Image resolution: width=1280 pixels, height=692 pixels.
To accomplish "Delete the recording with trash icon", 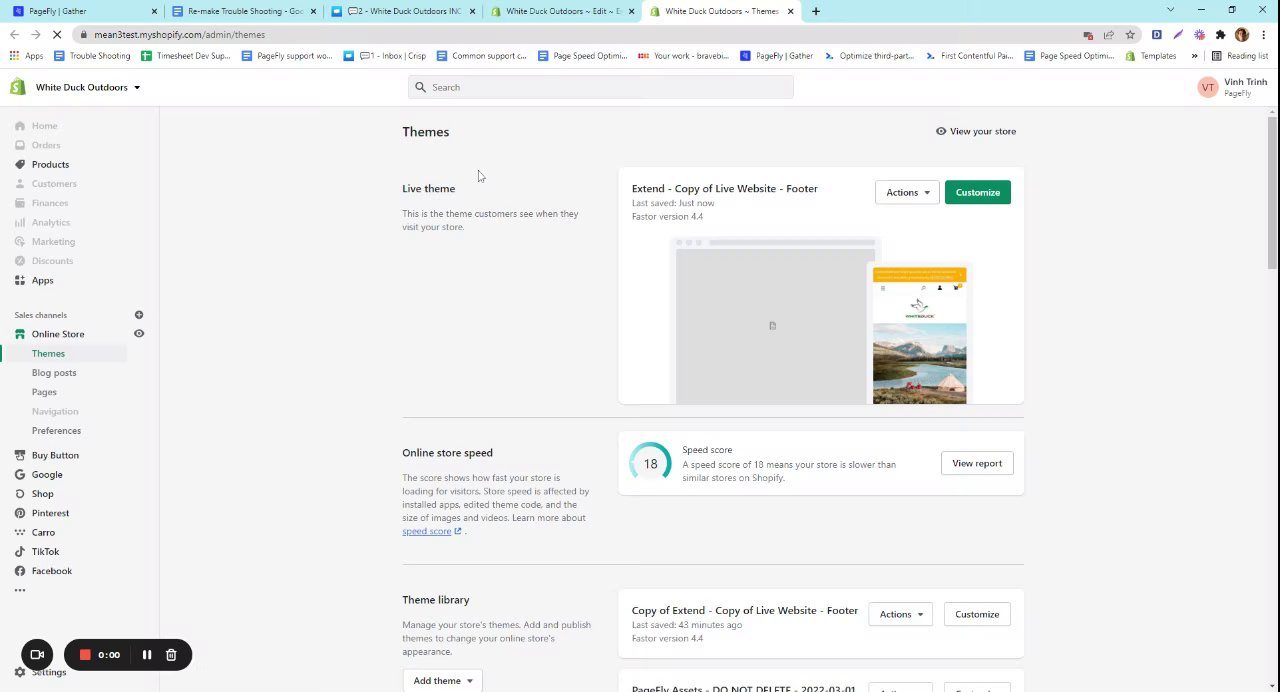I will pyautogui.click(x=171, y=655).
